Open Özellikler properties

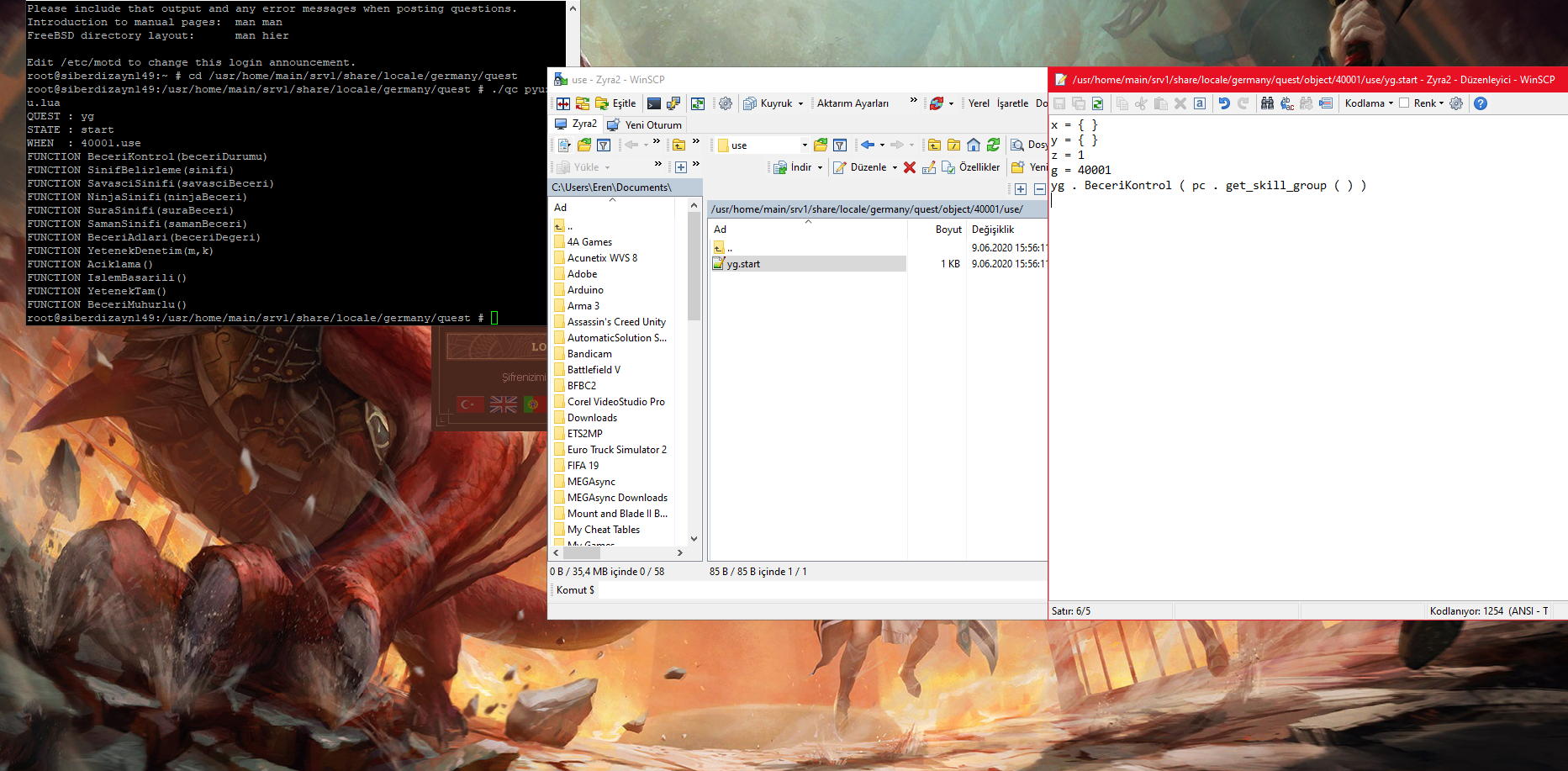point(971,167)
